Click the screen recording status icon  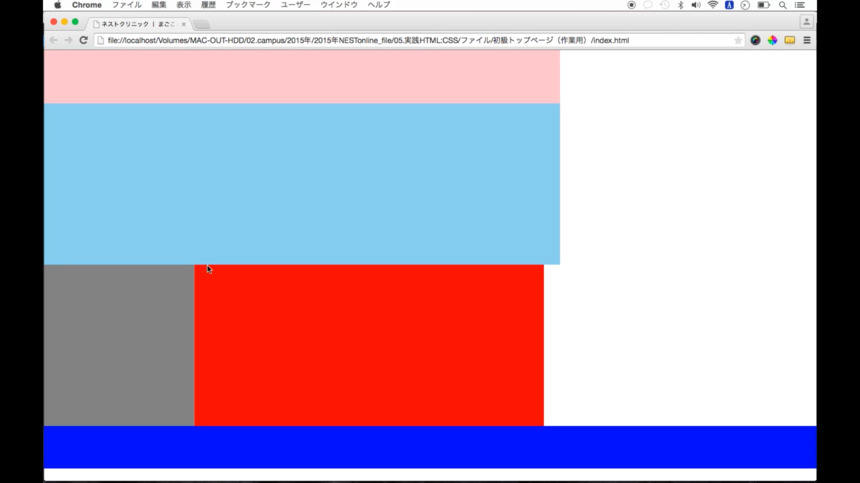[x=631, y=5]
